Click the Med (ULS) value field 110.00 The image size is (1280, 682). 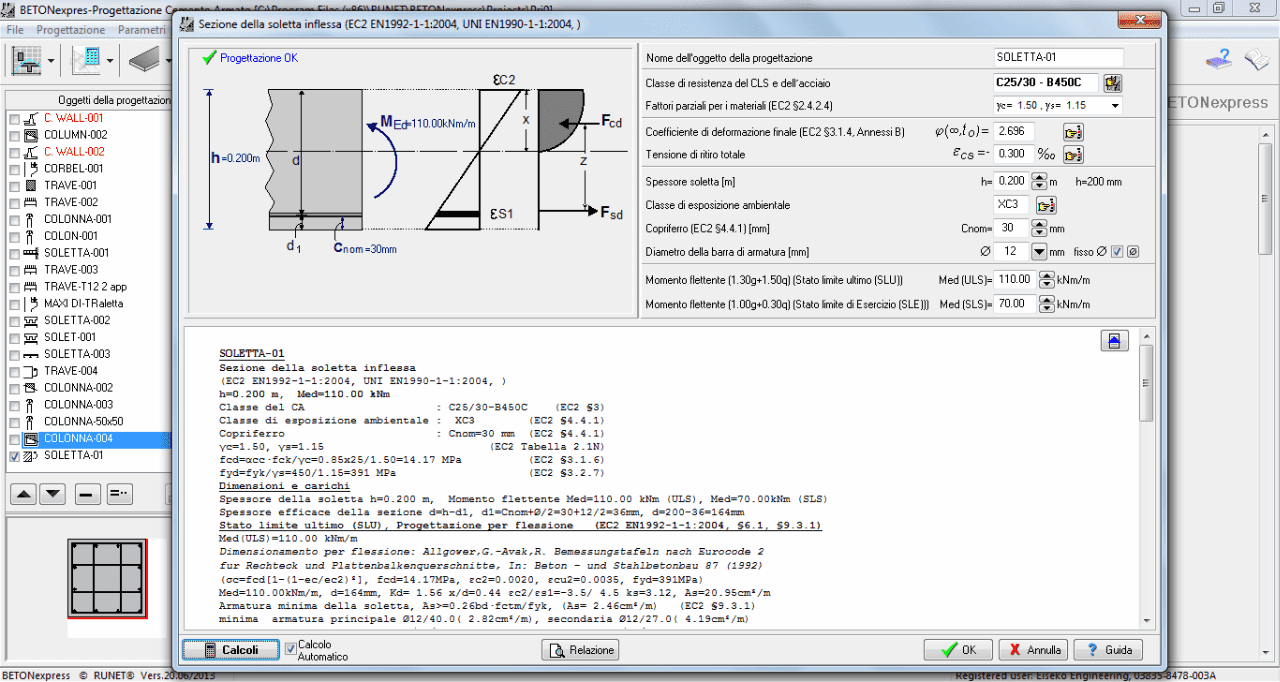[x=1015, y=280]
